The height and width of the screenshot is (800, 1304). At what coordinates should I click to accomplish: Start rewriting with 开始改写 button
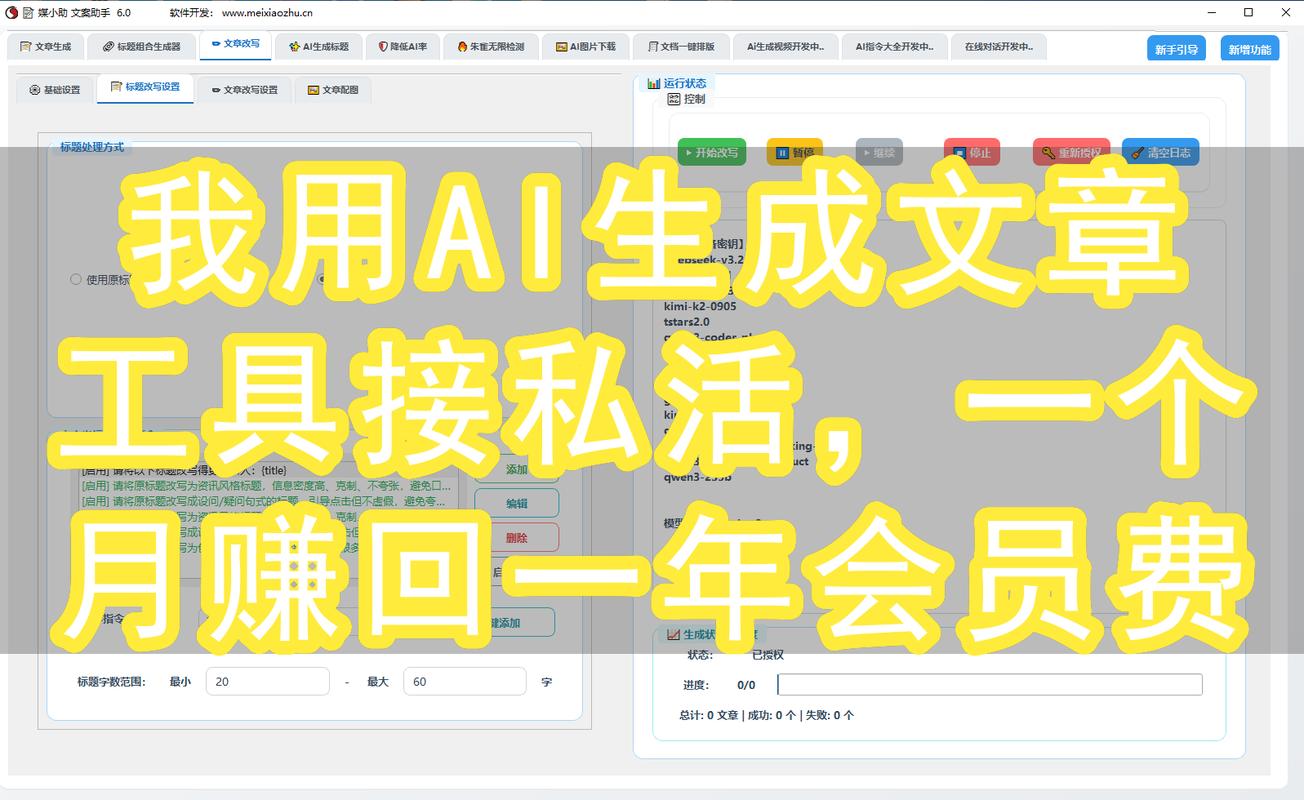(711, 153)
